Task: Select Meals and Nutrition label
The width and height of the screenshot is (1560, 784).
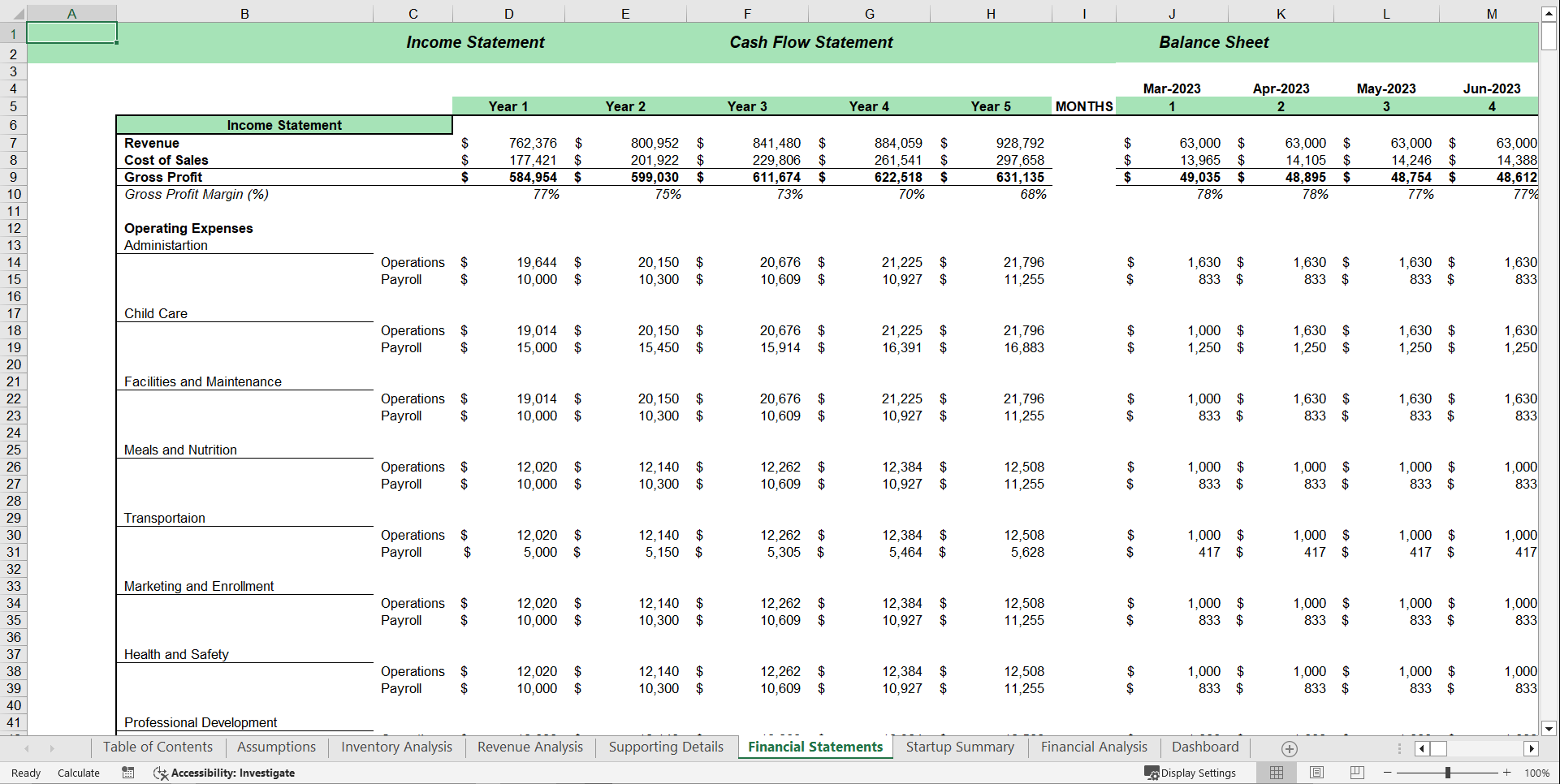Action: point(180,450)
